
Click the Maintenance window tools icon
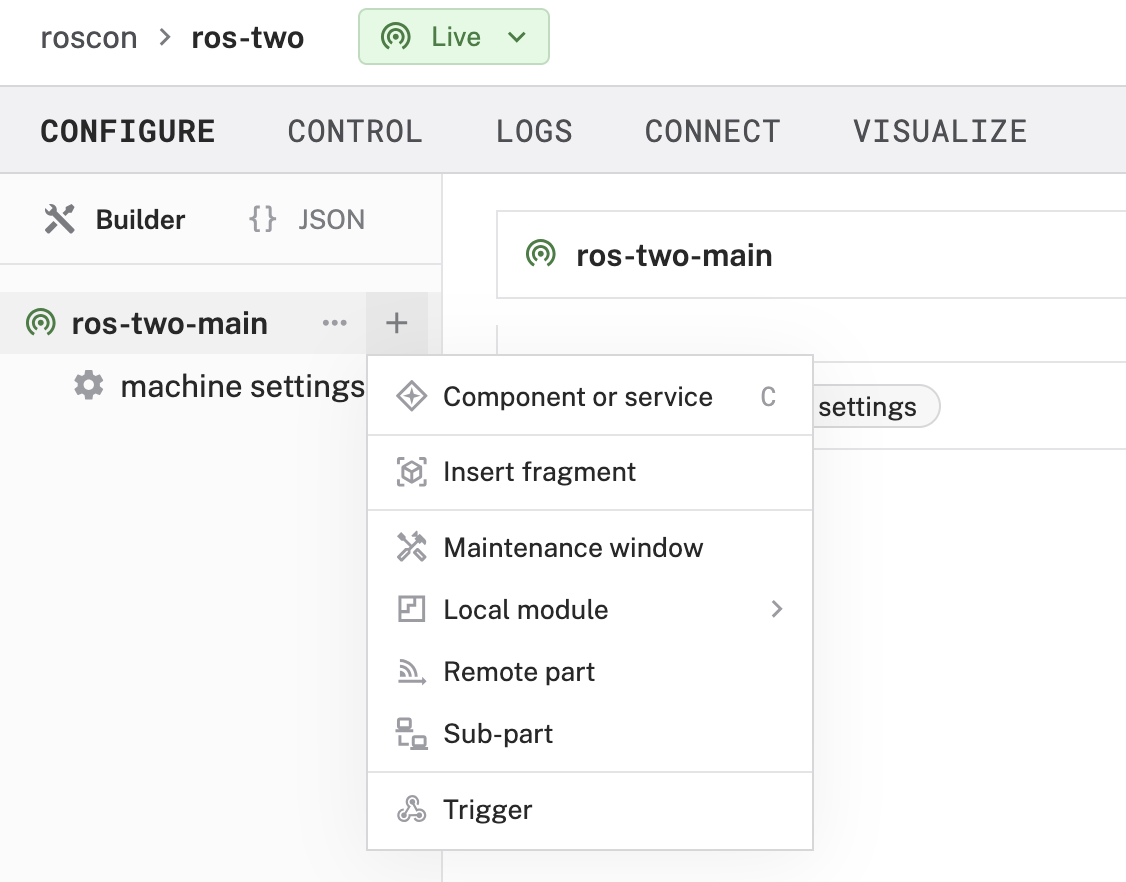pos(411,547)
